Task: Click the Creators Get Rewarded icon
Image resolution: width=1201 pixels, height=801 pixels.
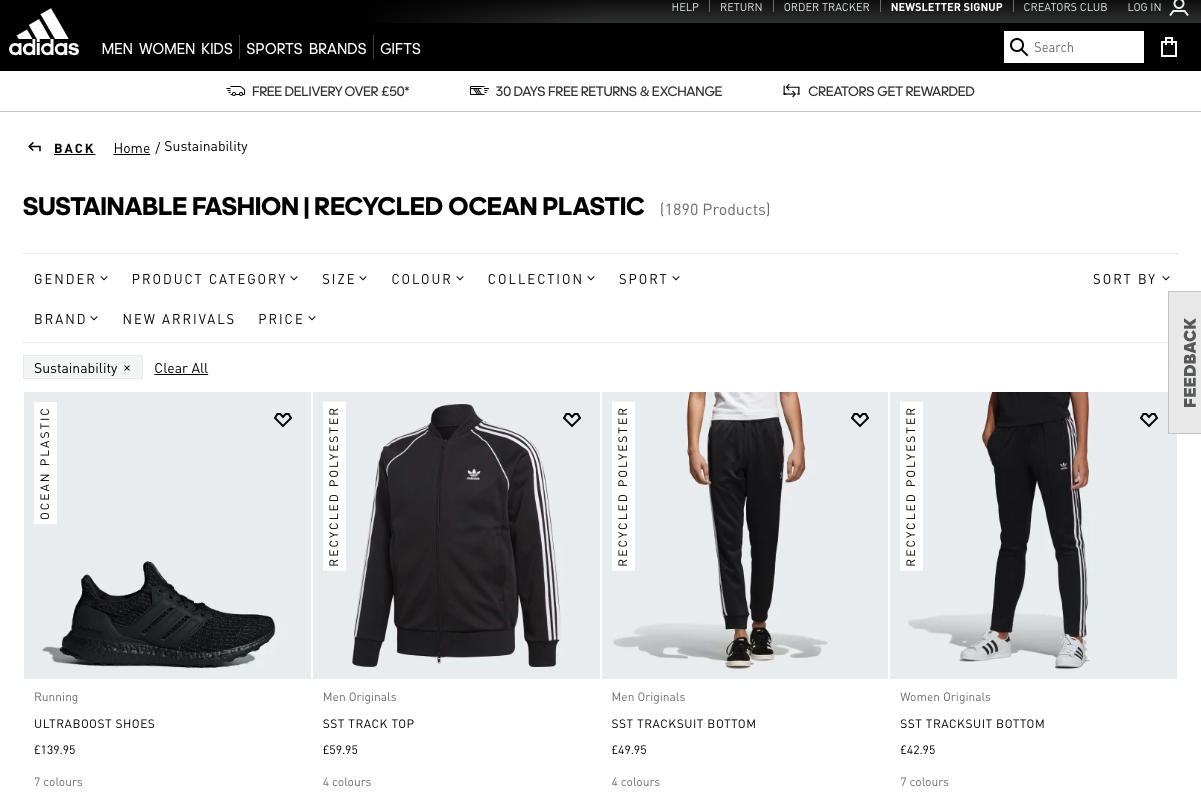Action: point(791,90)
